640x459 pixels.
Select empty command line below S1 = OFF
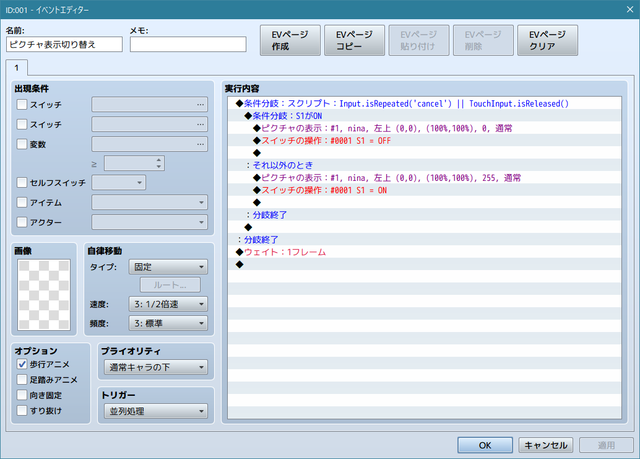(x=424, y=153)
